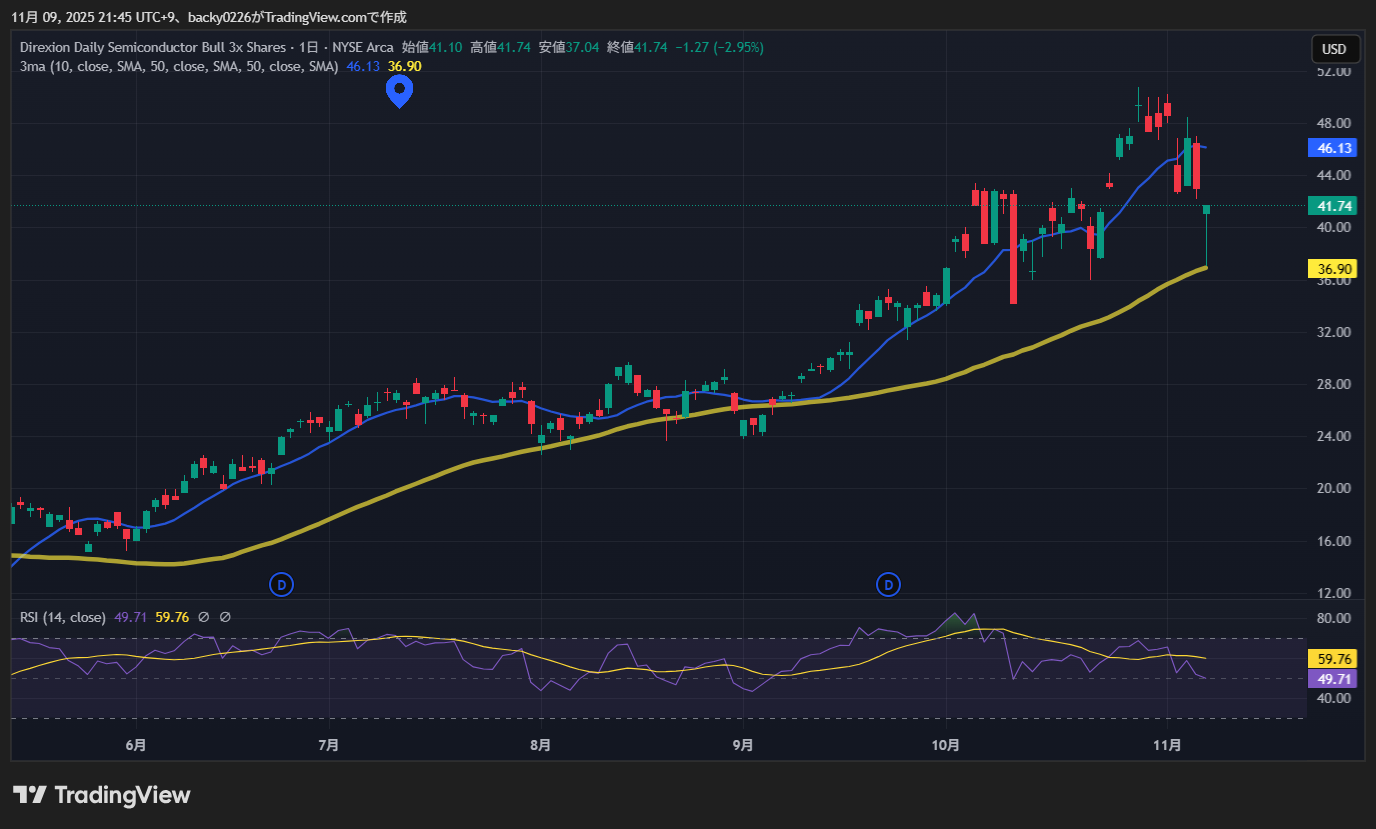This screenshot has width=1376, height=829.
Task: Click the yellow 36.90 SMA axis label
Action: tap(1334, 269)
